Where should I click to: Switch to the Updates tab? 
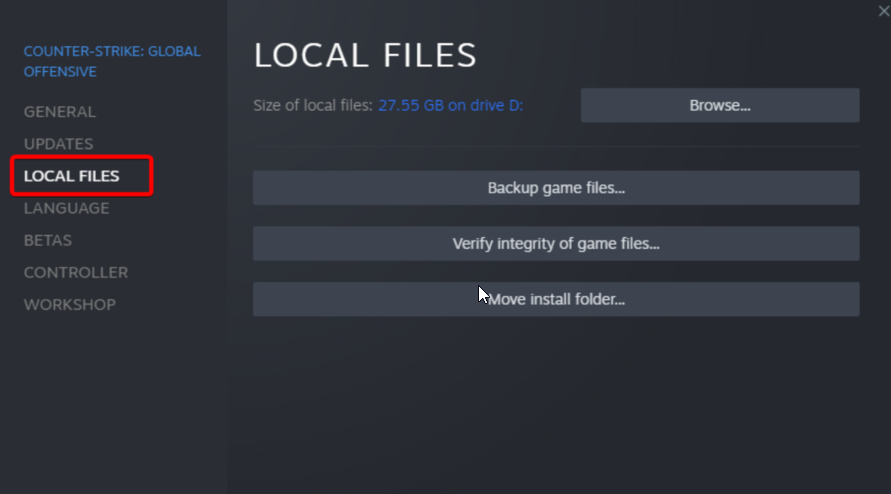click(x=59, y=144)
